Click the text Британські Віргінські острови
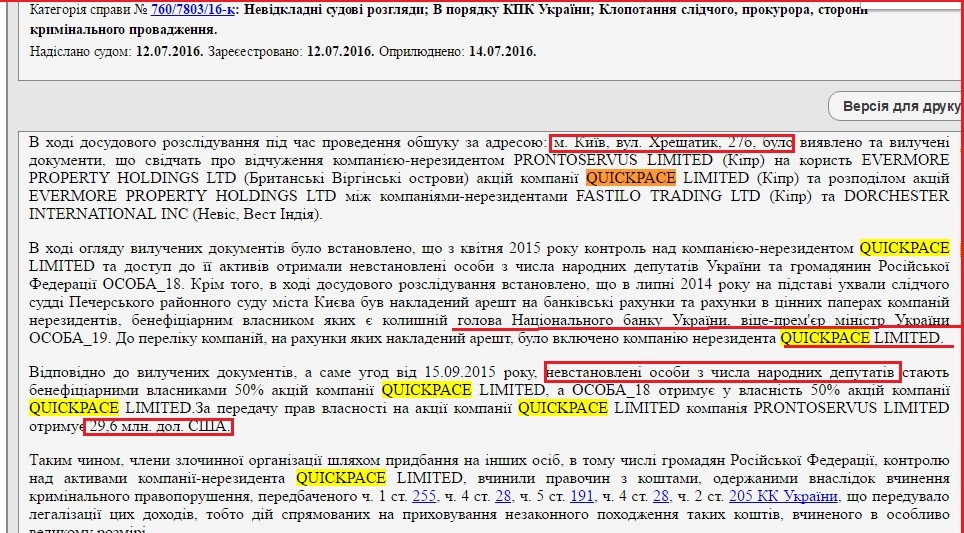964x533 pixels. (x=355, y=178)
